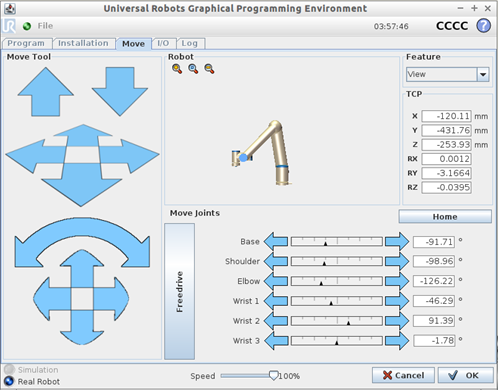The image size is (498, 390).
Task: Decrease Wrist 3 joint with its left arrow
Action: click(x=276, y=341)
